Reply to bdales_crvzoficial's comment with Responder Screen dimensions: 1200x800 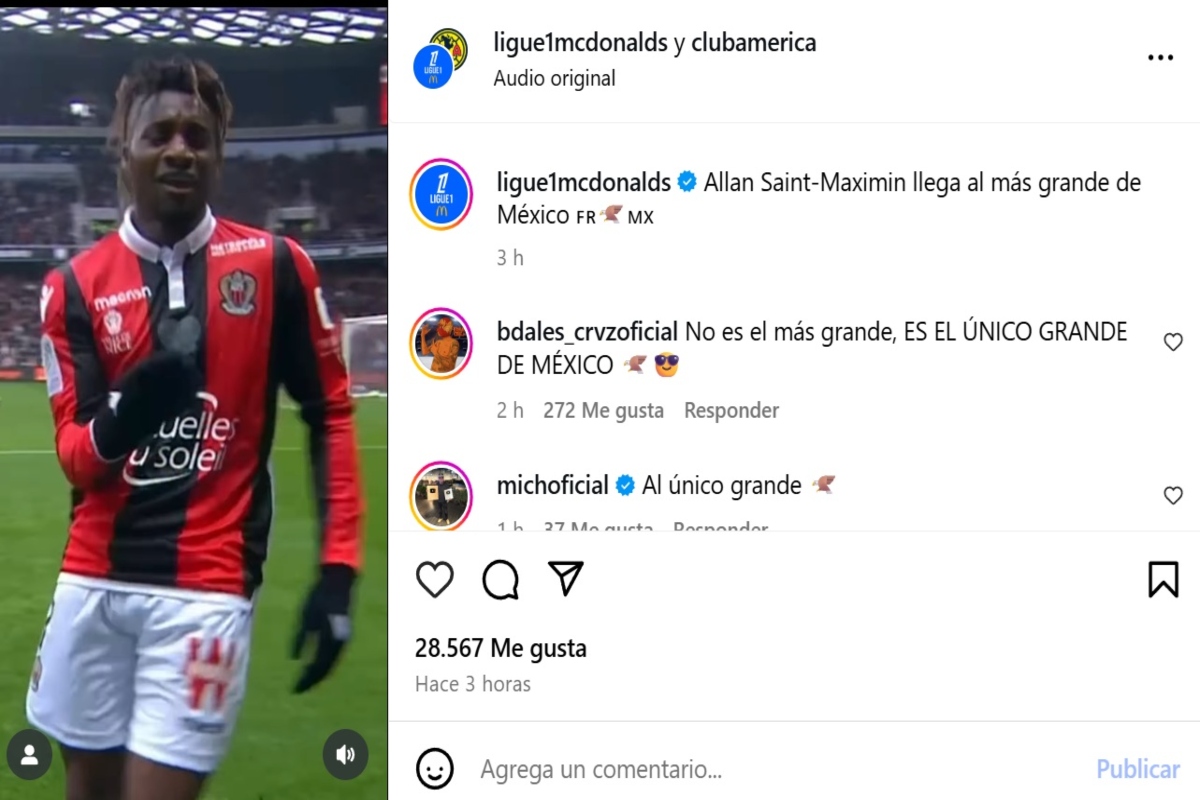[x=731, y=410]
